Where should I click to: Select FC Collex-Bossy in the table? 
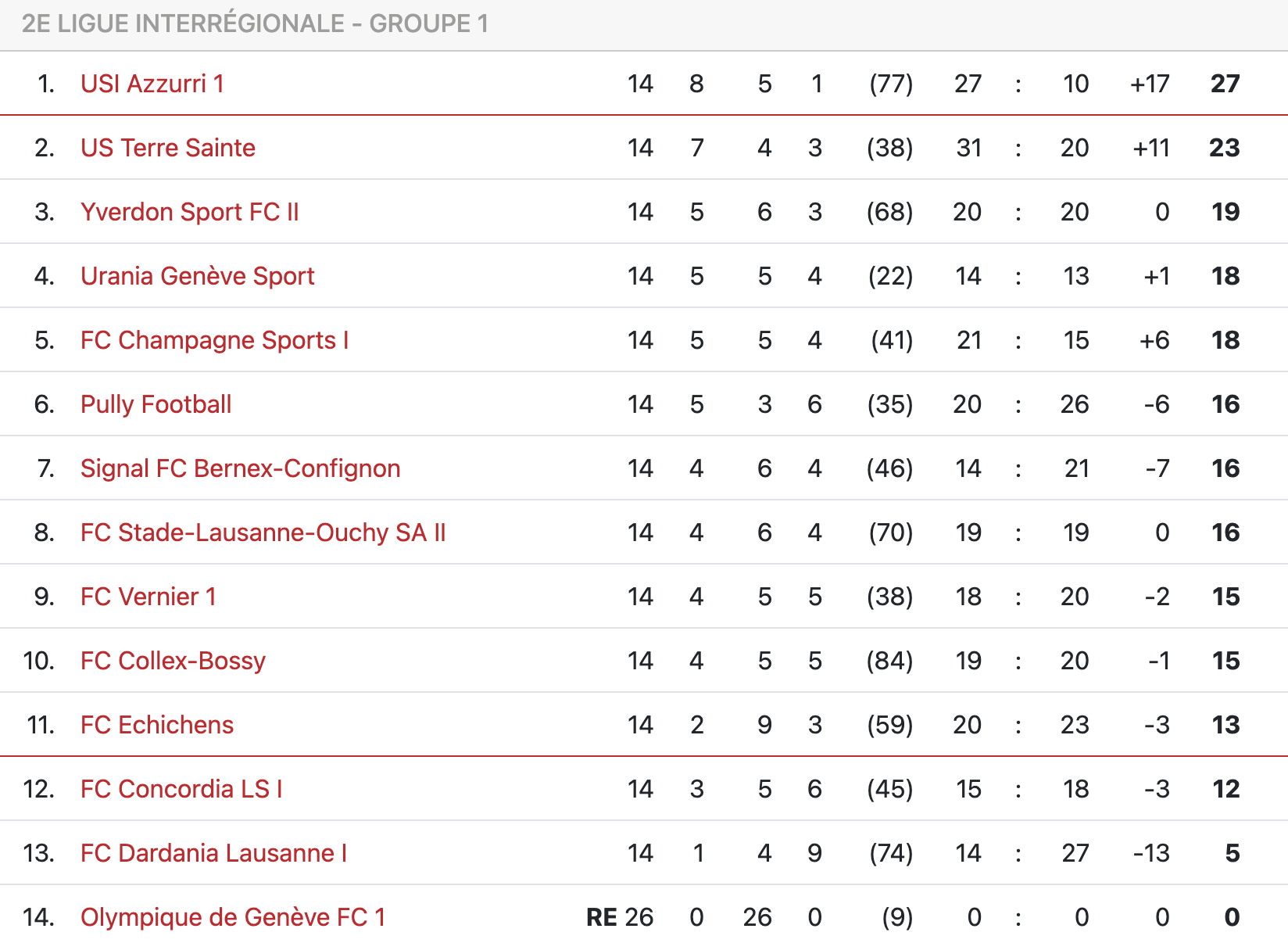(x=174, y=661)
